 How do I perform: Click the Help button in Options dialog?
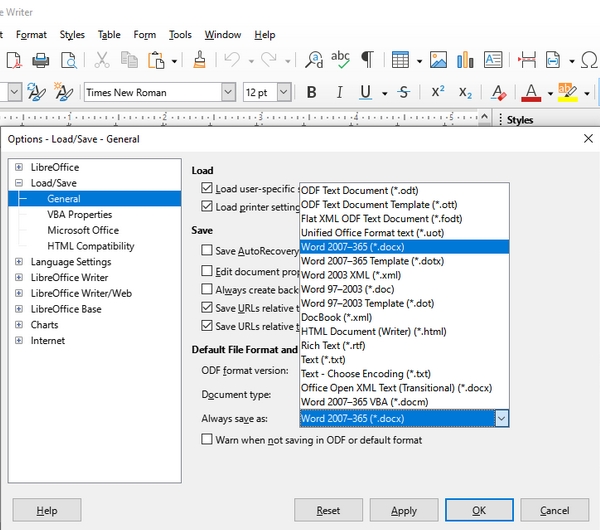(x=47, y=510)
